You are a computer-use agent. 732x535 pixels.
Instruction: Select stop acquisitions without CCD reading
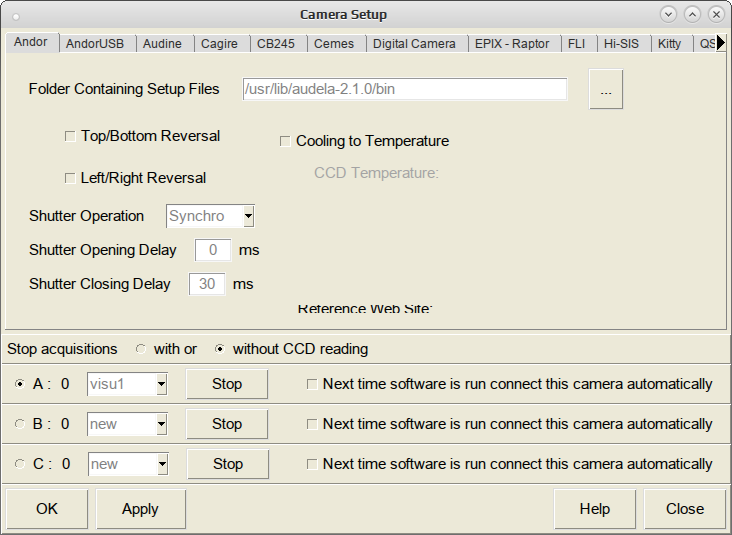click(x=219, y=349)
